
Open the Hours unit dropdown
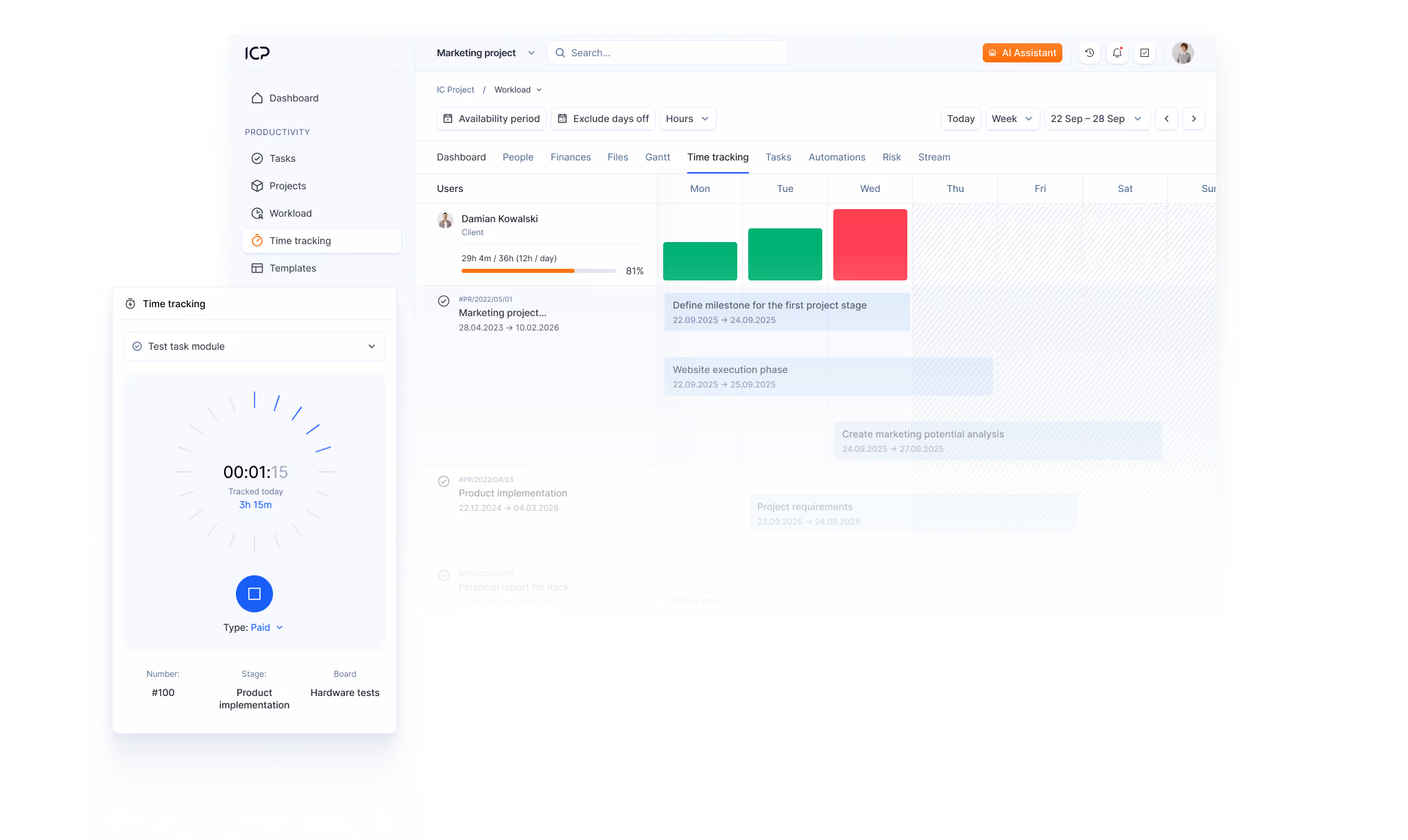(687, 119)
